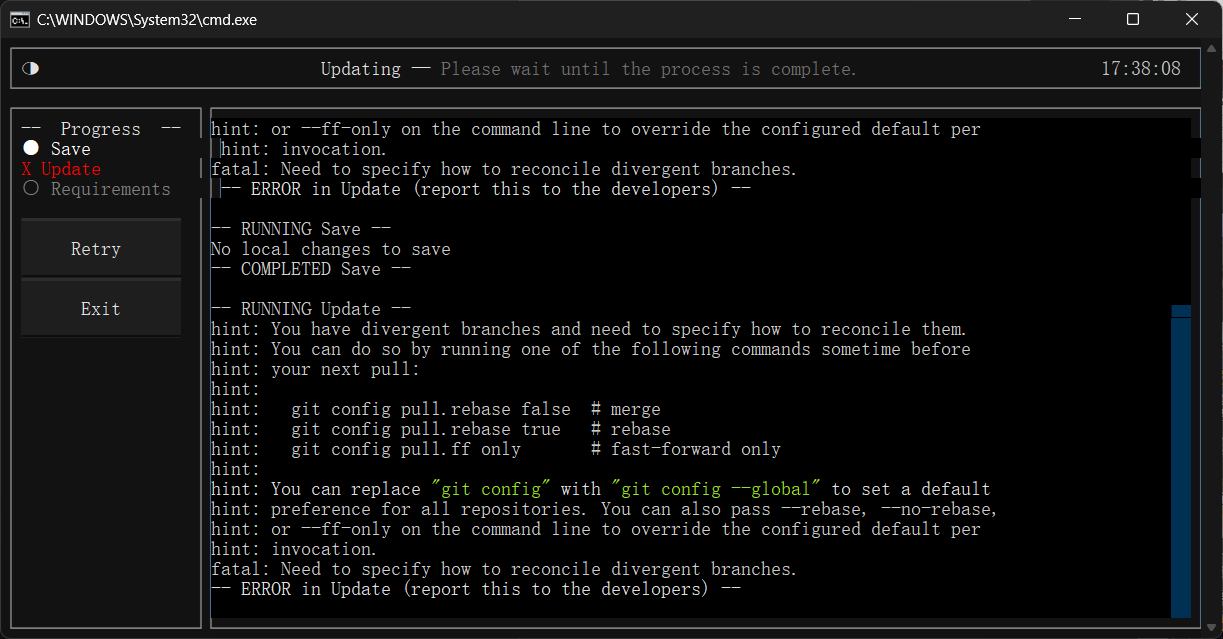
Task: Click the 17:38:08 clock in the header
Action: (1140, 69)
